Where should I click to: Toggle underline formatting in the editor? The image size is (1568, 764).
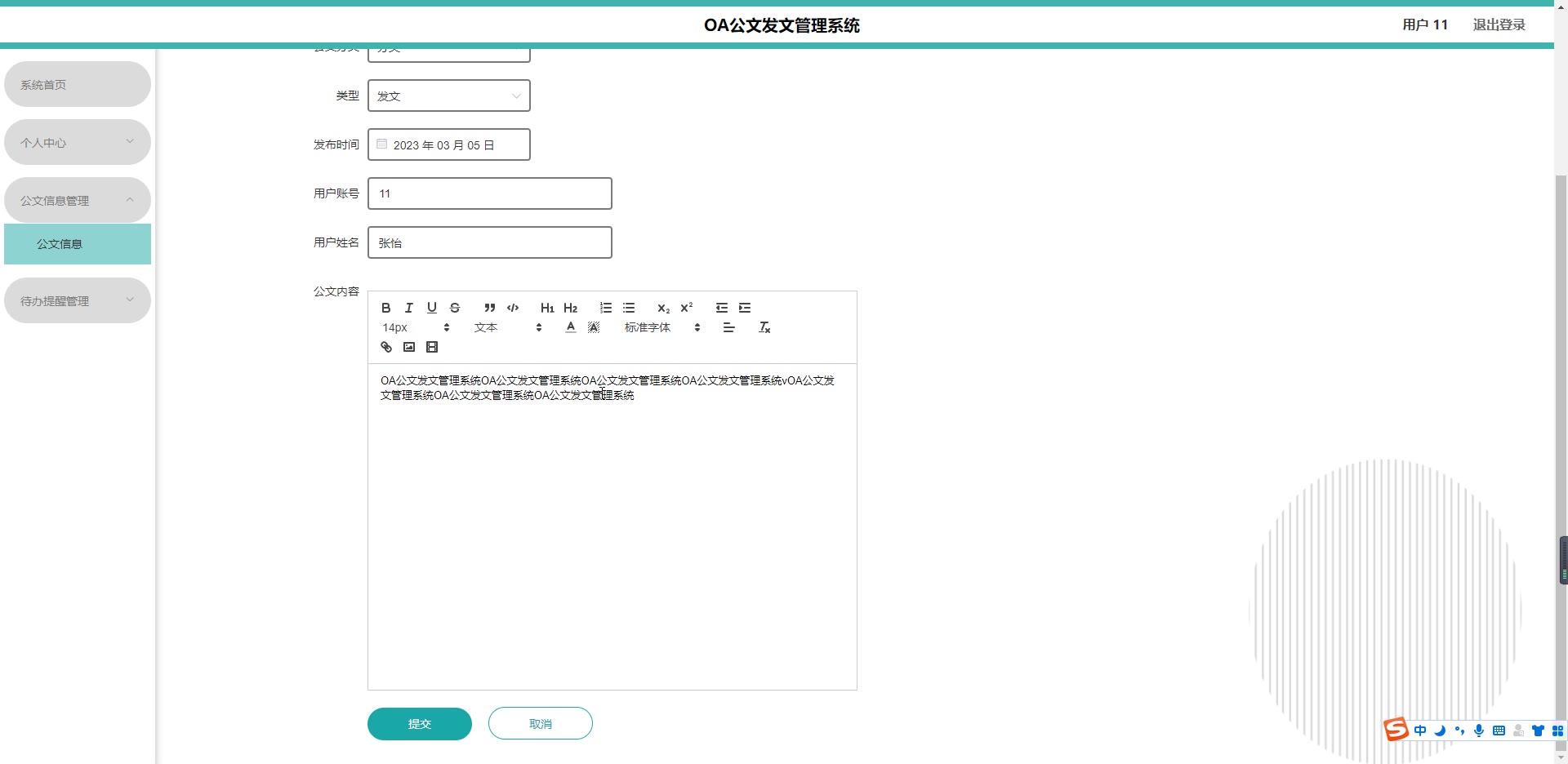point(432,308)
